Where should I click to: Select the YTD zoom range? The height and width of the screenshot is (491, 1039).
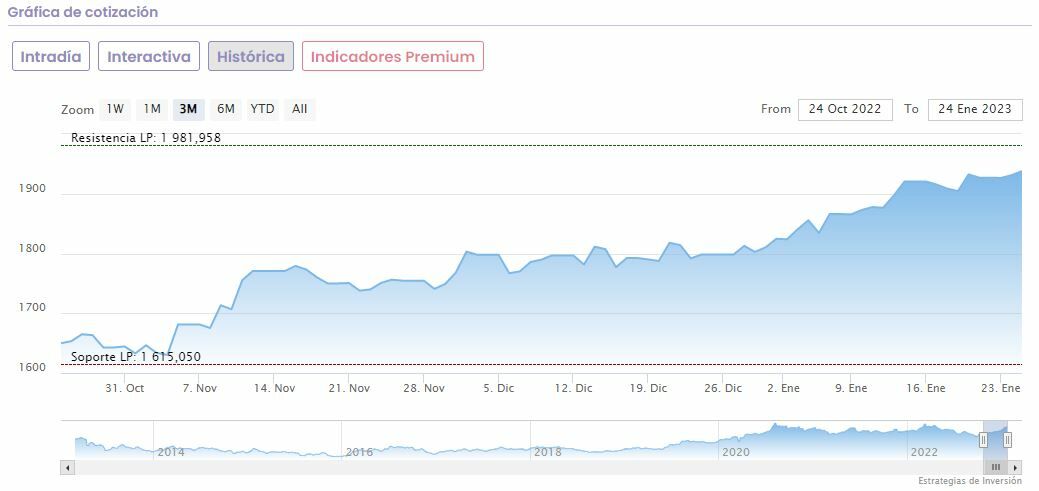click(262, 109)
